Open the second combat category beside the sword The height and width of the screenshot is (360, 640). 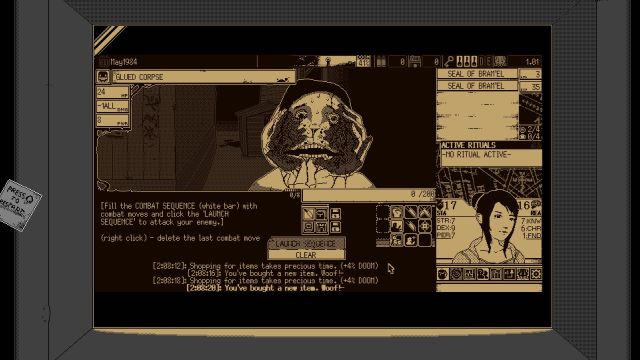pos(321,214)
